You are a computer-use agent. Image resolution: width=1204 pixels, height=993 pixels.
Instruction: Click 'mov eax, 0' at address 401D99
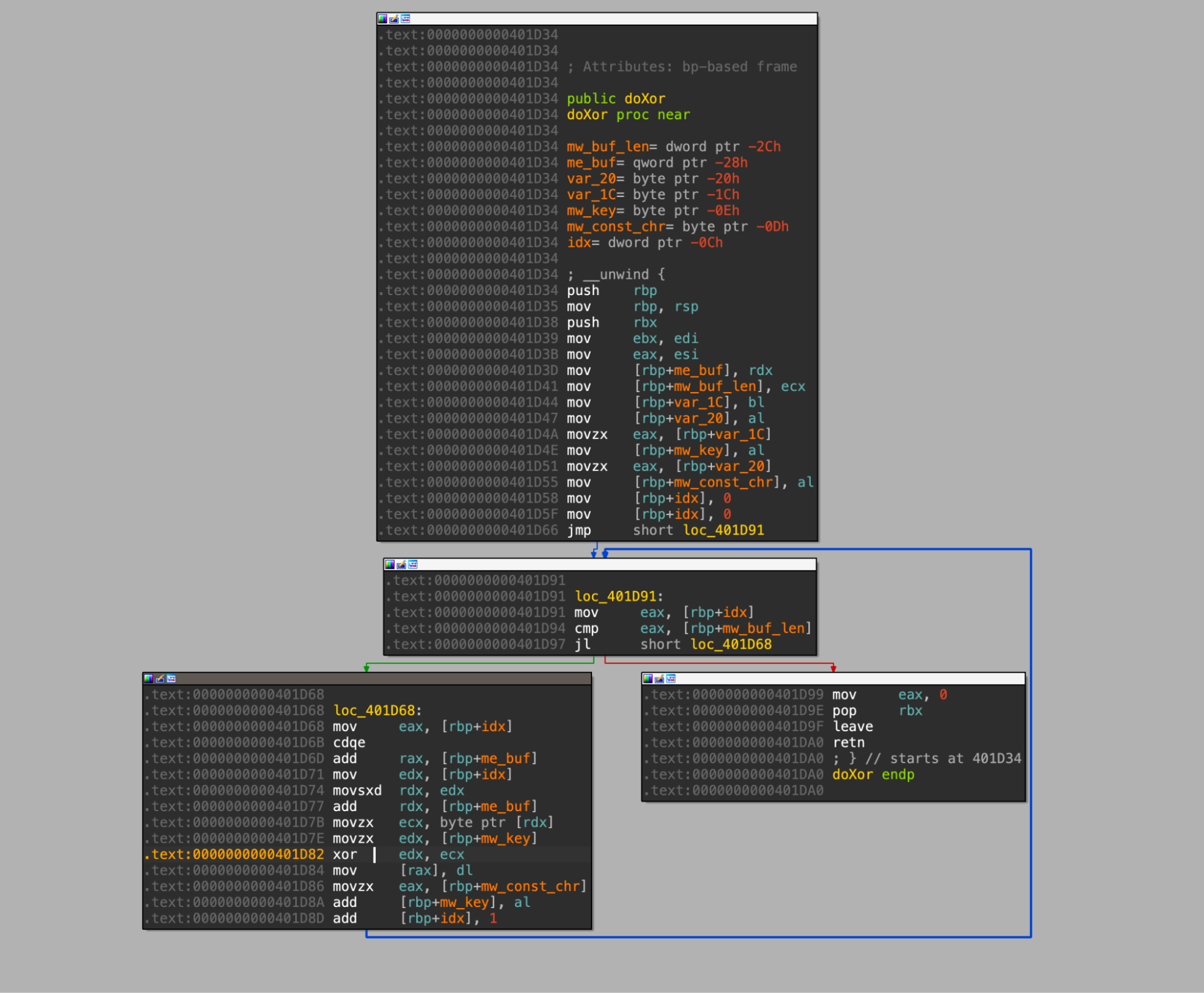(890, 694)
